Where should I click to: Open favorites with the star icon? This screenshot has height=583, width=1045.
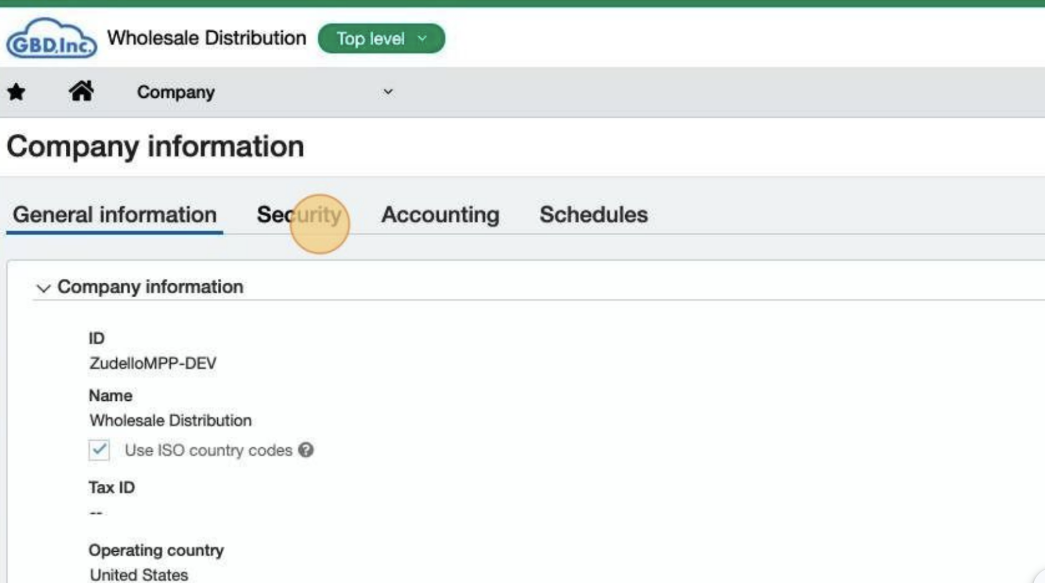[x=16, y=92]
